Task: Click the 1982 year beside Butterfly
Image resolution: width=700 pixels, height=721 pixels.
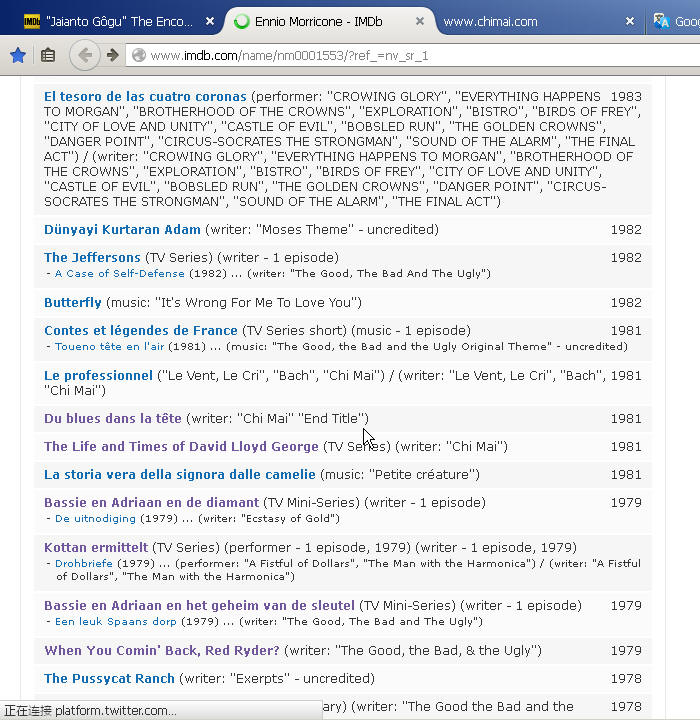Action: [626, 303]
